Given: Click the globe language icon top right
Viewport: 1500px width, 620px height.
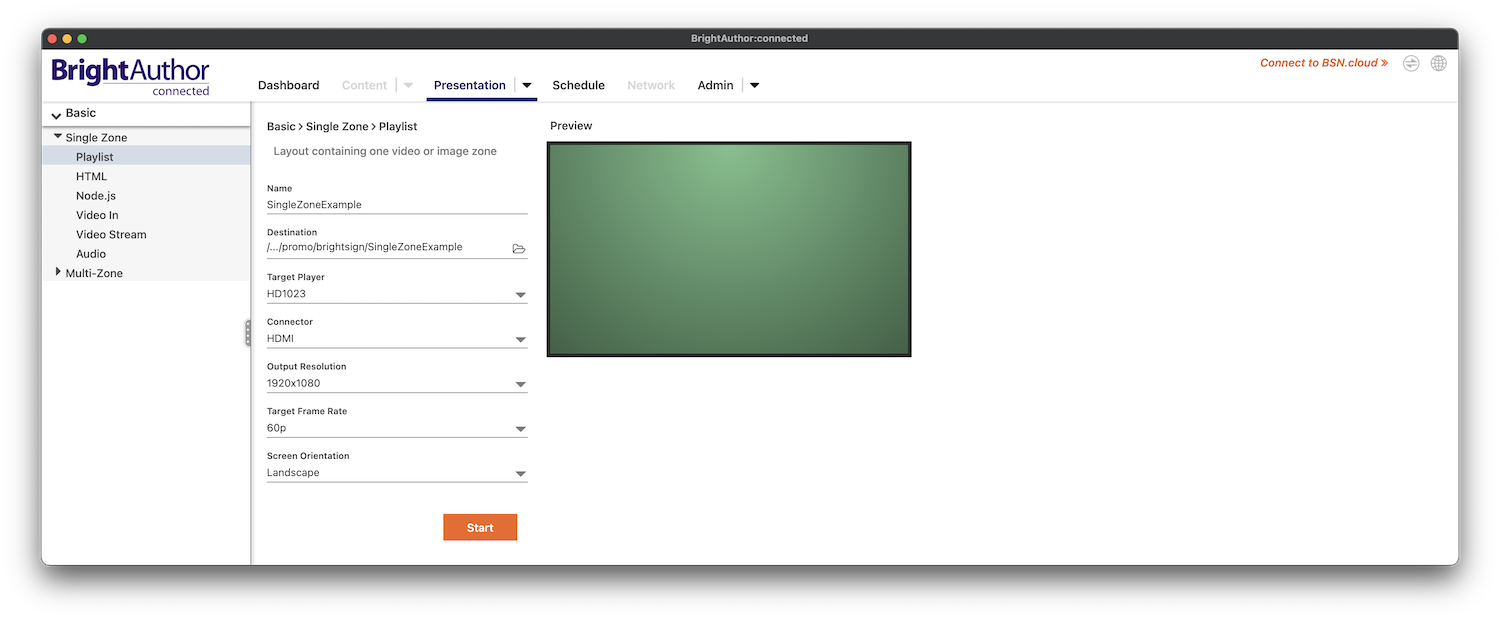Looking at the screenshot, I should (1438, 62).
